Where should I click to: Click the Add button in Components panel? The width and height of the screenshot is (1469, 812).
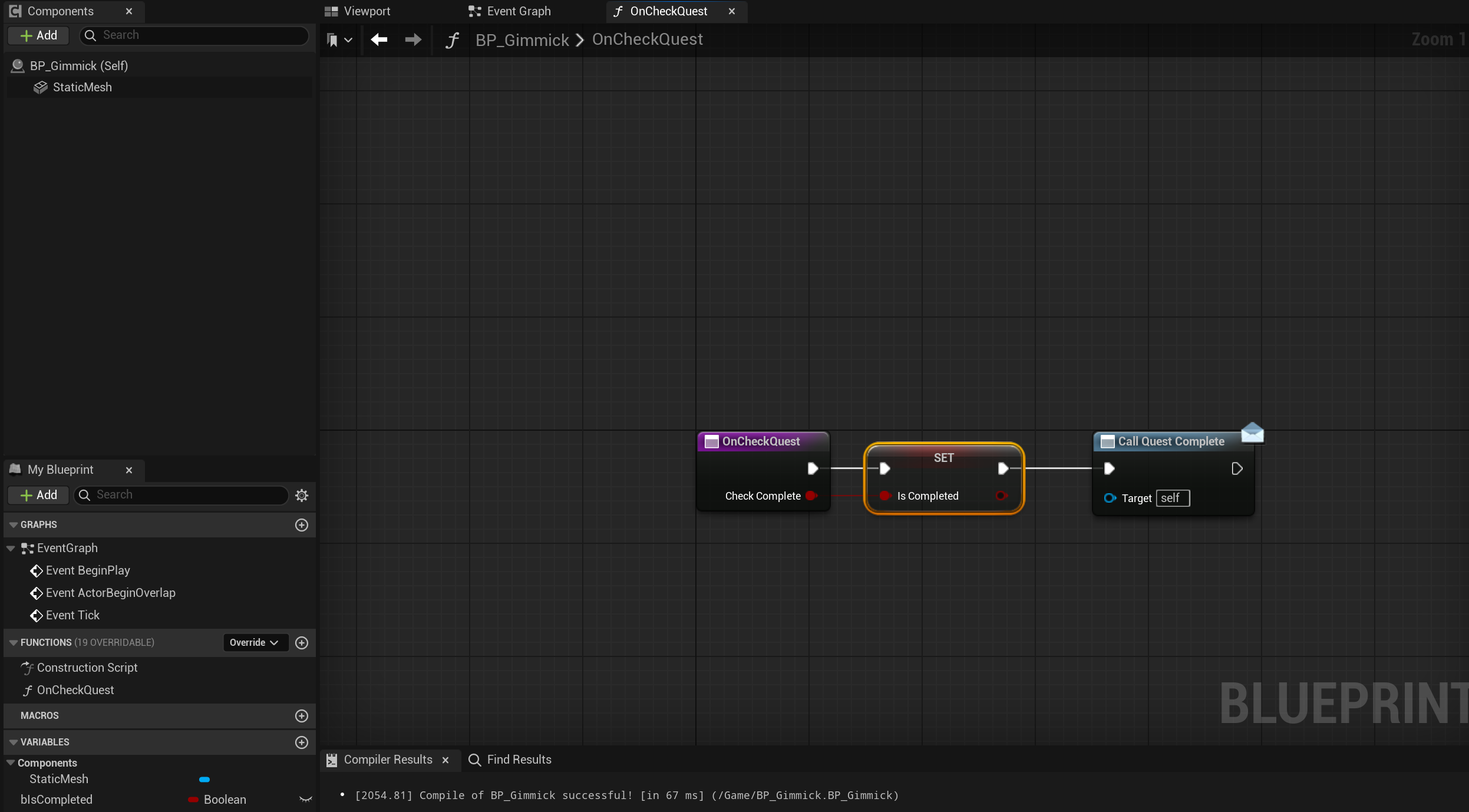[x=38, y=35]
